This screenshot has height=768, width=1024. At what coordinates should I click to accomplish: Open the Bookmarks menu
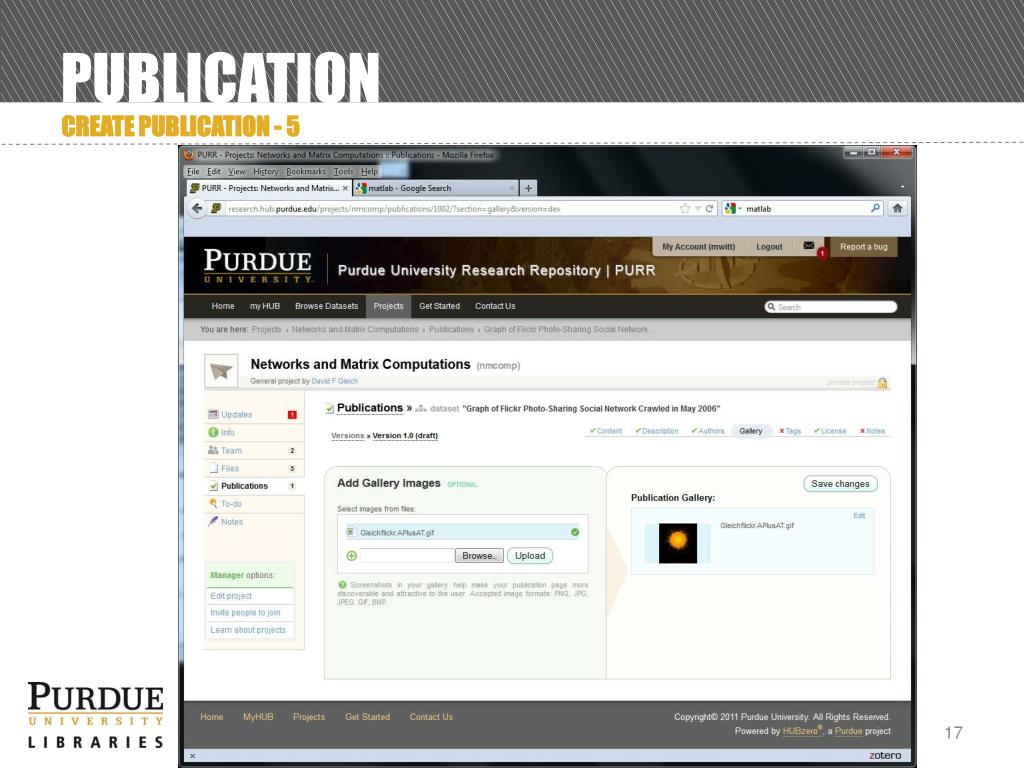coord(306,172)
